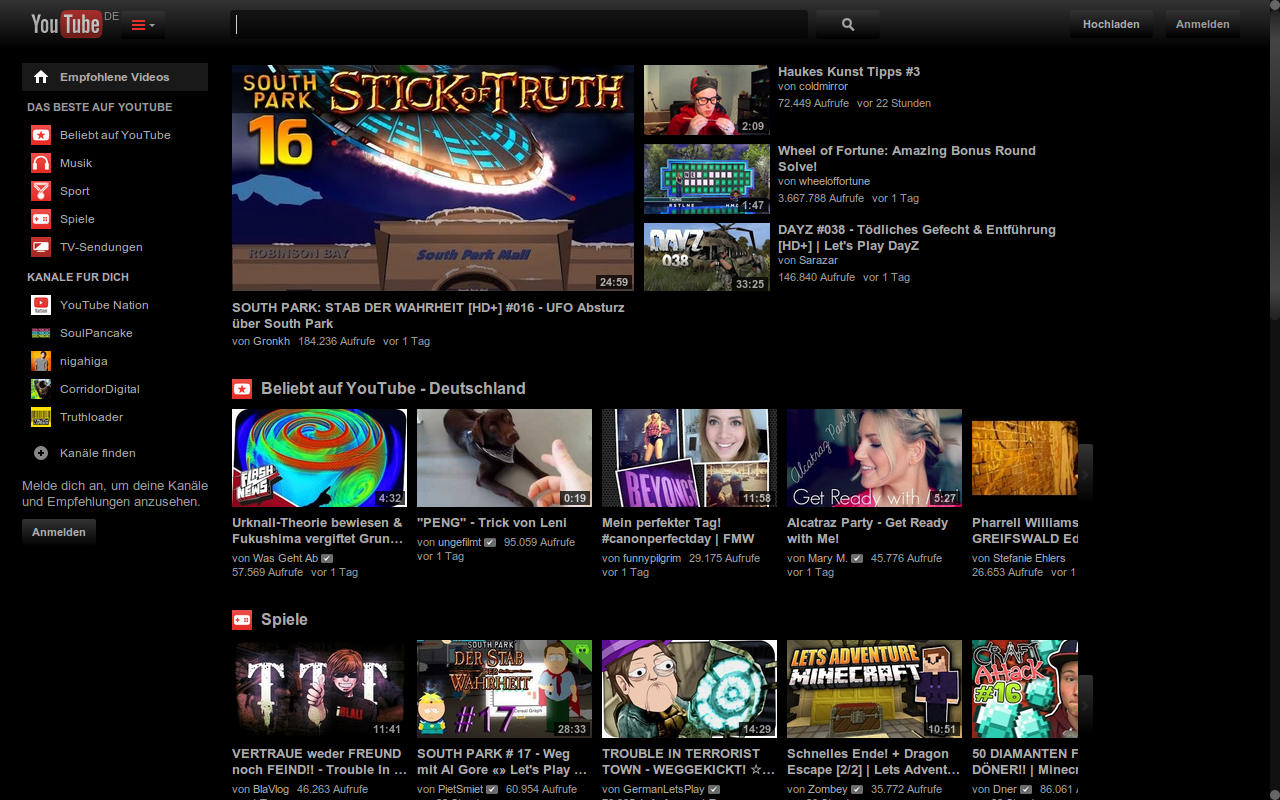Click the Anmelden button in header
The height and width of the screenshot is (800, 1280).
[1202, 24]
